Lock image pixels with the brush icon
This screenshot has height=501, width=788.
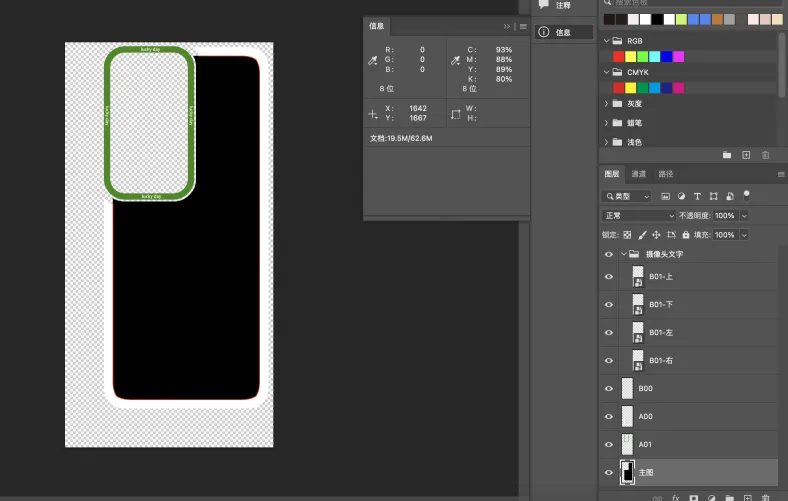point(641,235)
